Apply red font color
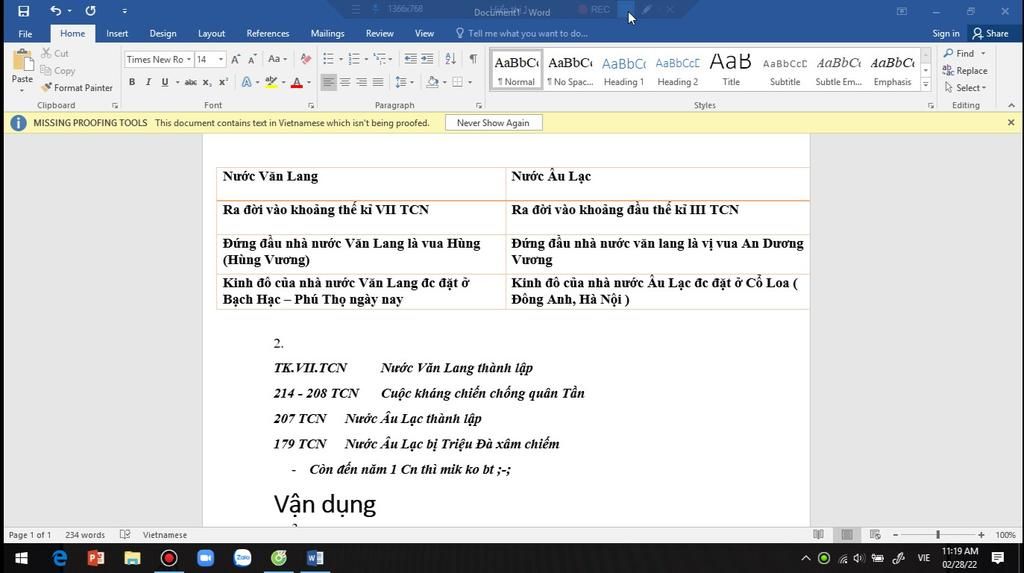Viewport: 1024px width, 573px height. (x=296, y=82)
